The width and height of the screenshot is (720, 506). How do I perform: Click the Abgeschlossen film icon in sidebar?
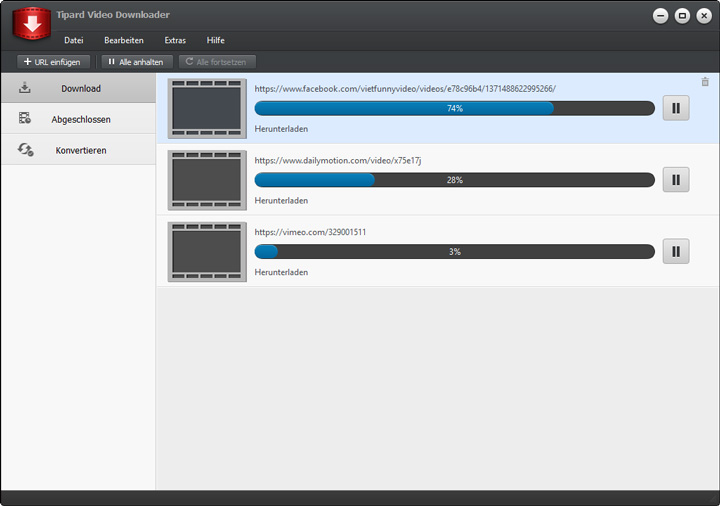[x=25, y=118]
